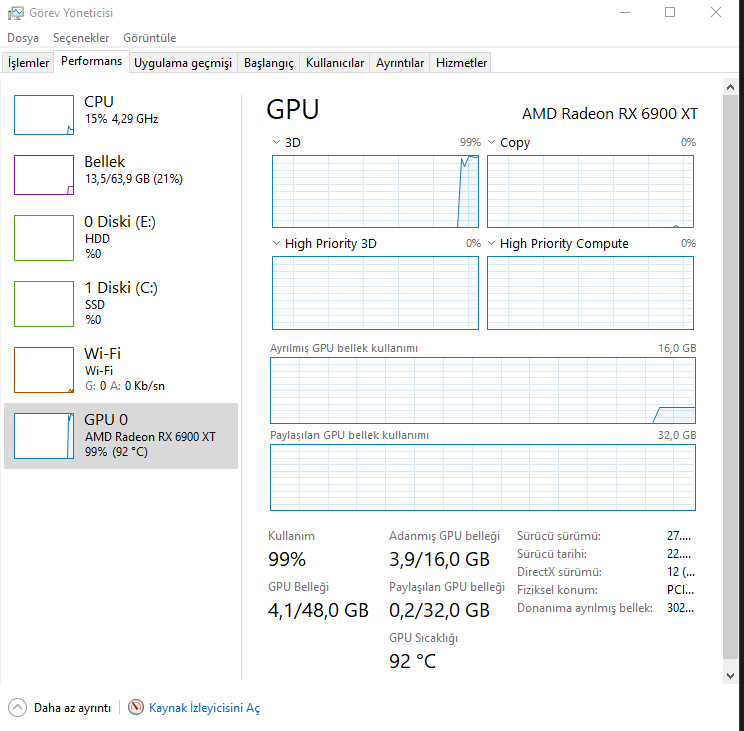This screenshot has width=744, height=731.
Task: Open the Seçenekler menu
Action: (81, 38)
